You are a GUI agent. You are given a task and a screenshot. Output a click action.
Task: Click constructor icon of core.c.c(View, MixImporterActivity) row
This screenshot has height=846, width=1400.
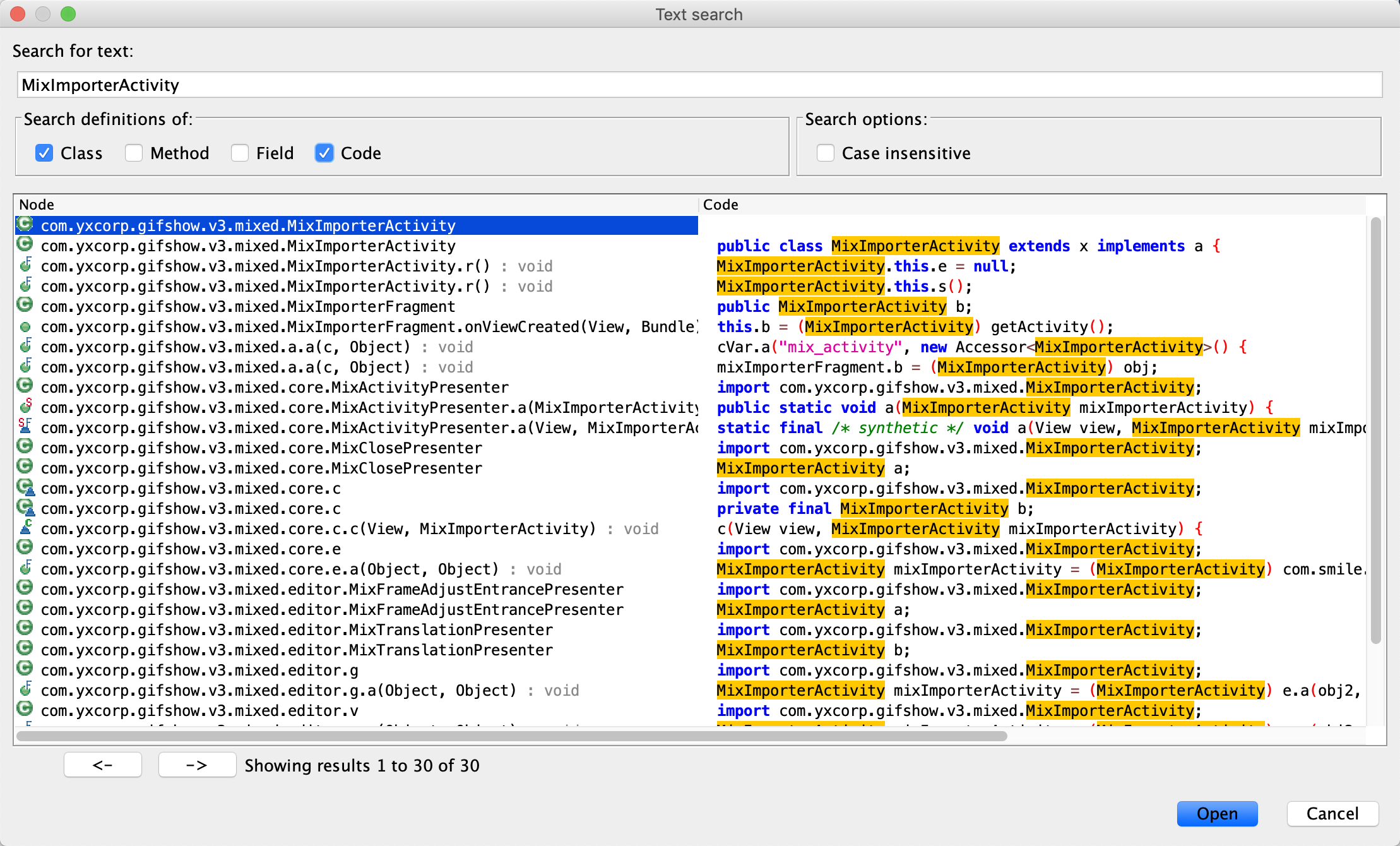26,528
